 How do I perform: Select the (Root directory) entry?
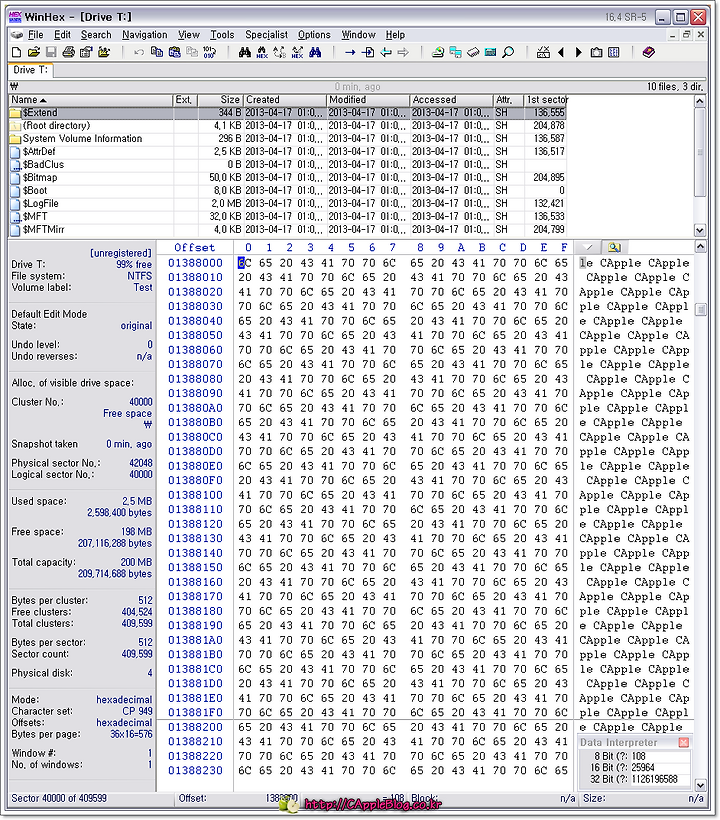tap(288, 126)
